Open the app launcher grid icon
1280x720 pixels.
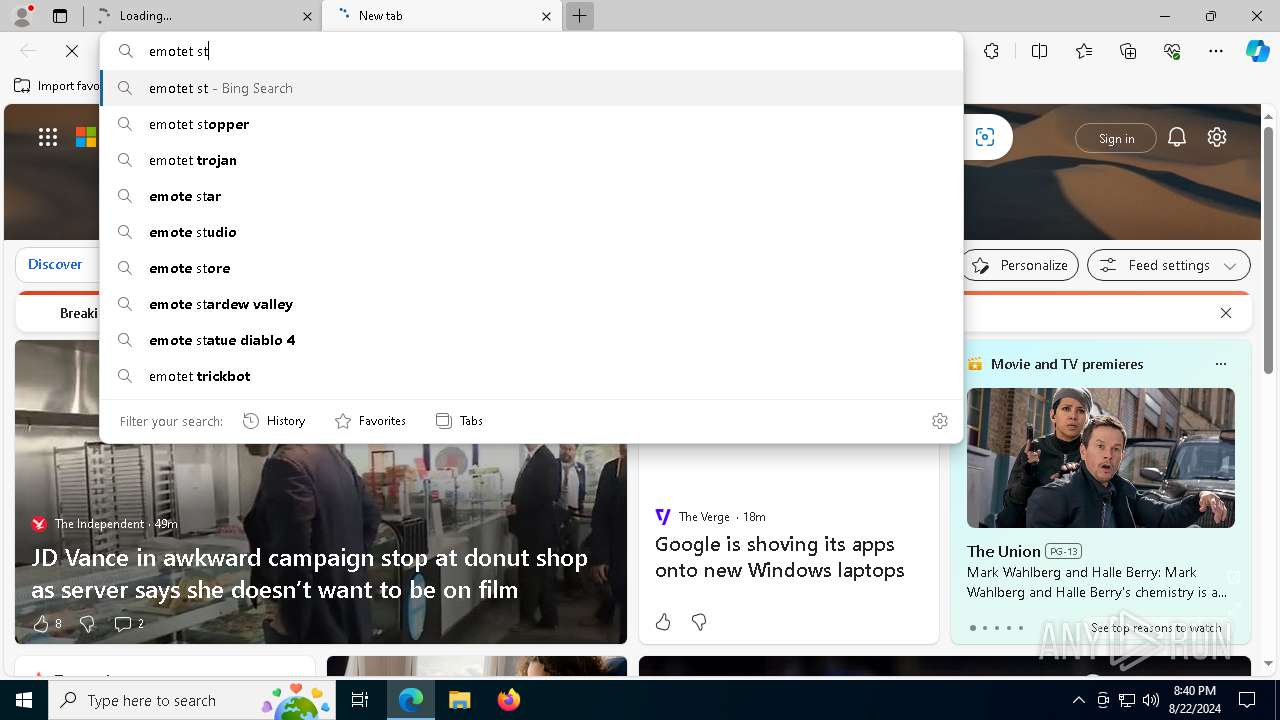(x=48, y=137)
